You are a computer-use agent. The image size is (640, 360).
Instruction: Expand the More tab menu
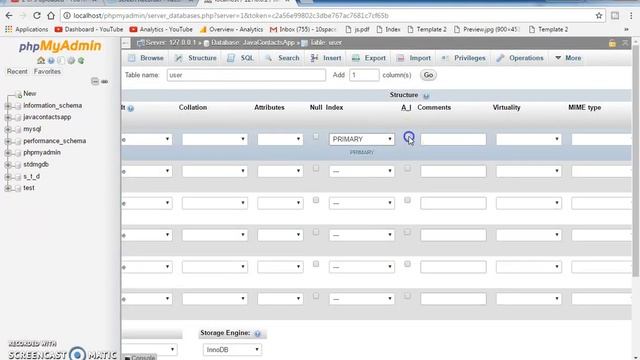coord(568,58)
